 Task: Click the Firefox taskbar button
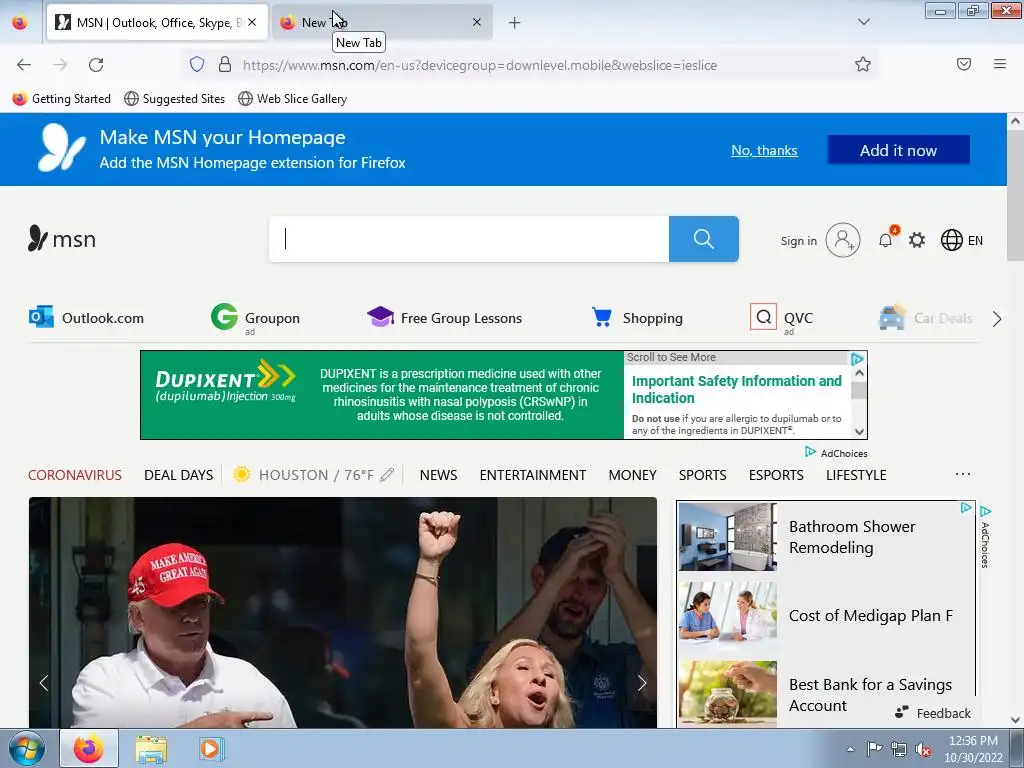(x=89, y=748)
